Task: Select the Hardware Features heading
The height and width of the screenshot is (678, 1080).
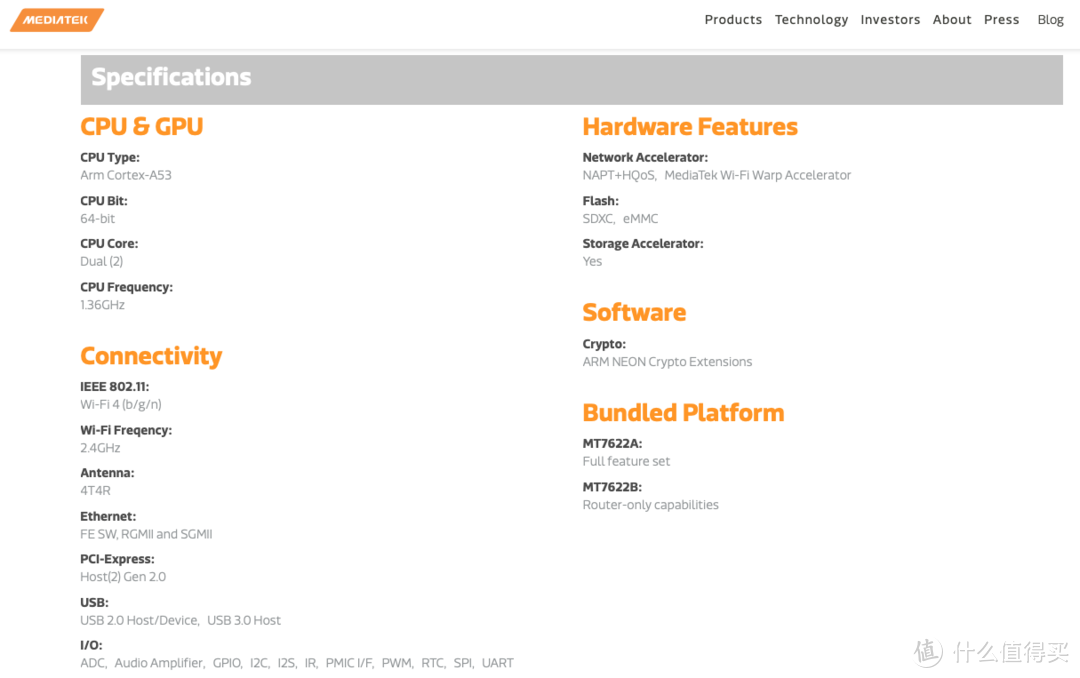Action: [x=690, y=127]
